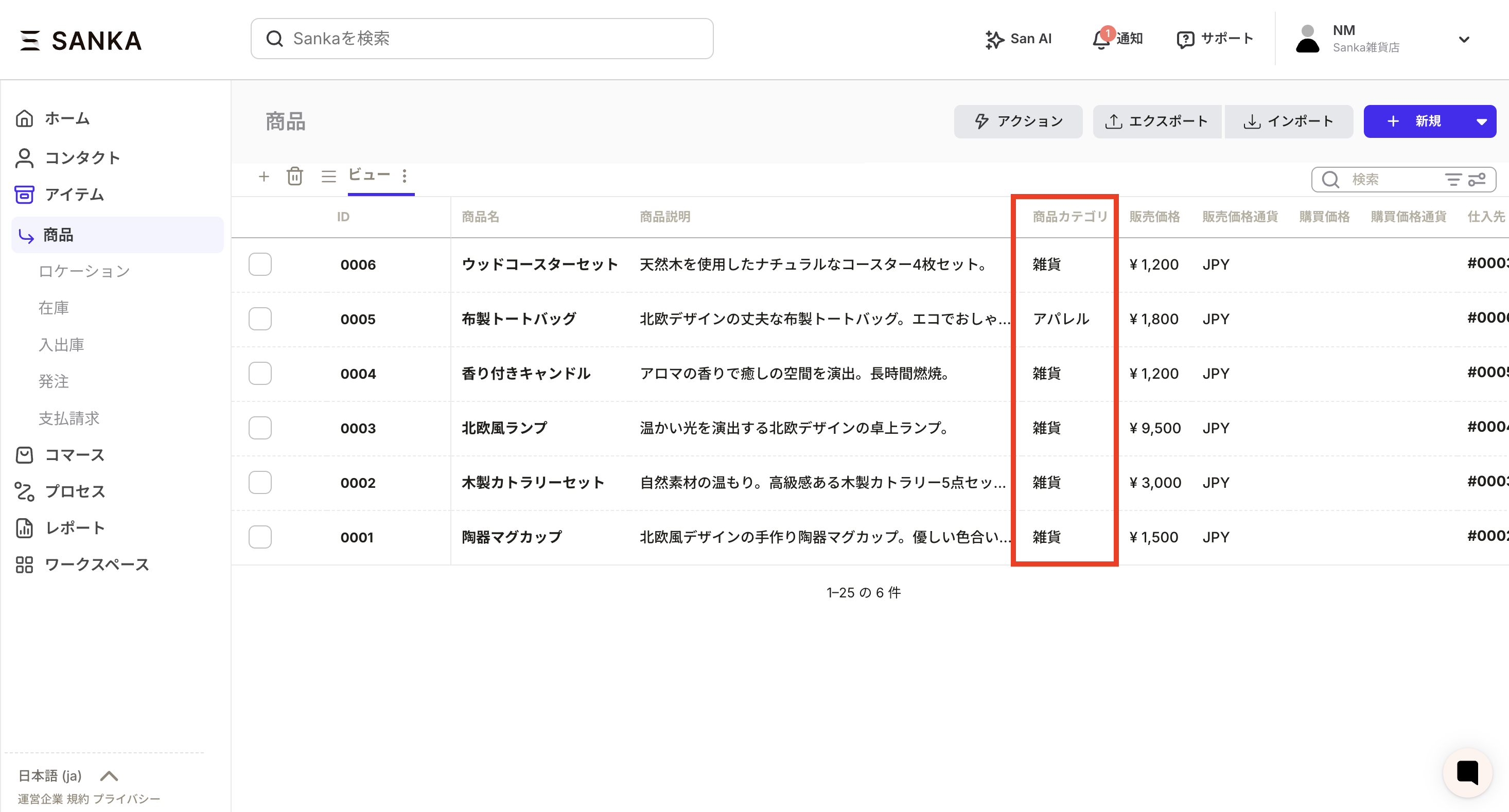Select the ビュー tab
Screen dimensions: 1509x812
(x=369, y=174)
